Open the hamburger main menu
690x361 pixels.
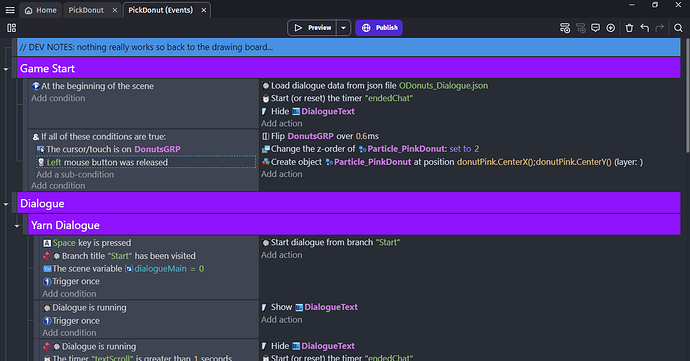pyautogui.click(x=10, y=10)
